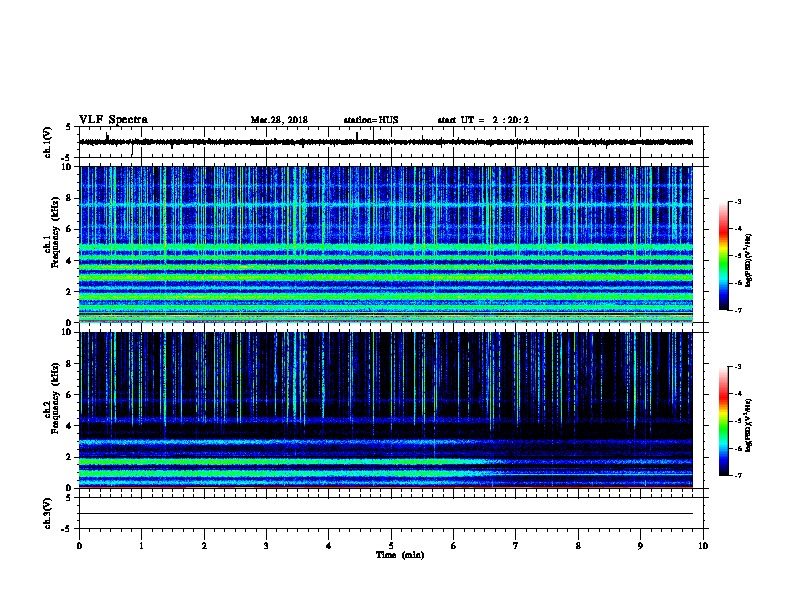Click the ch.1(V) waveform axis label
Viewport: 792px width, 612px height.
coord(47,142)
